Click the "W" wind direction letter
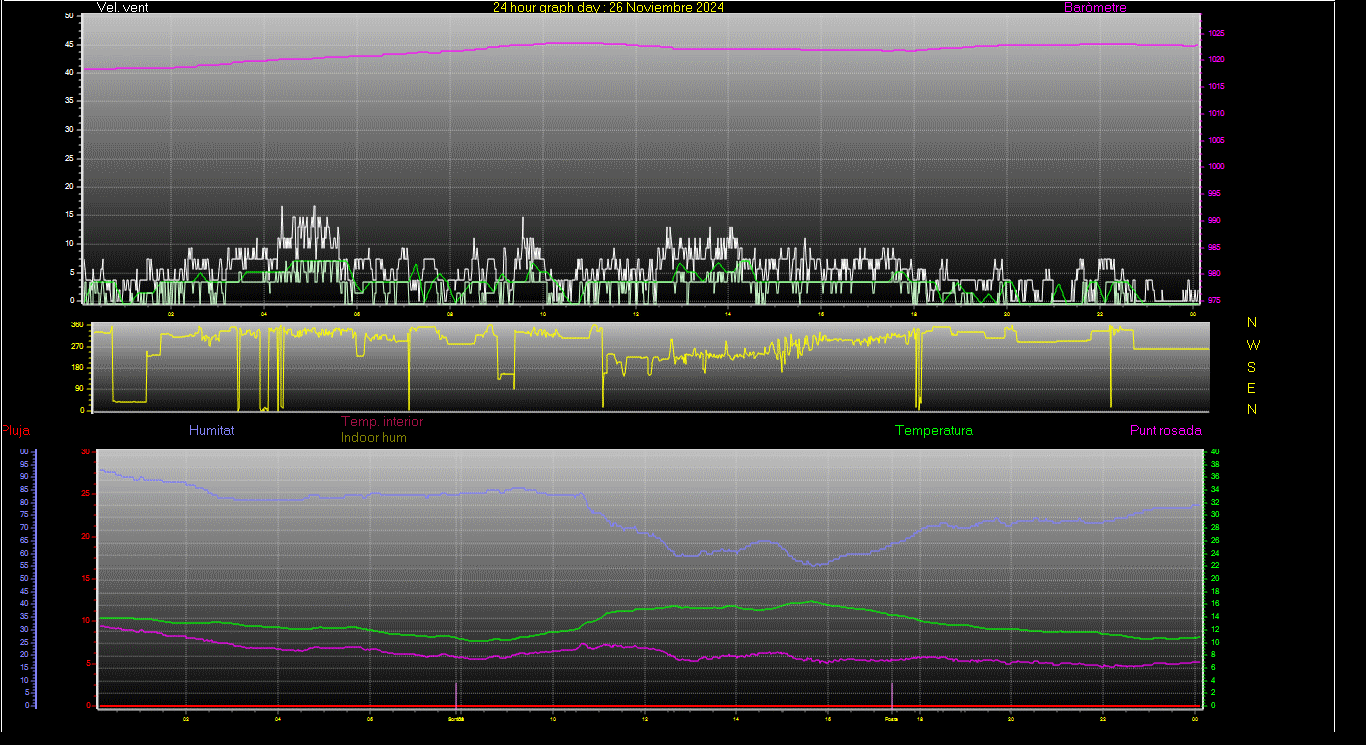This screenshot has height=745, width=1366. pyautogui.click(x=1253, y=345)
